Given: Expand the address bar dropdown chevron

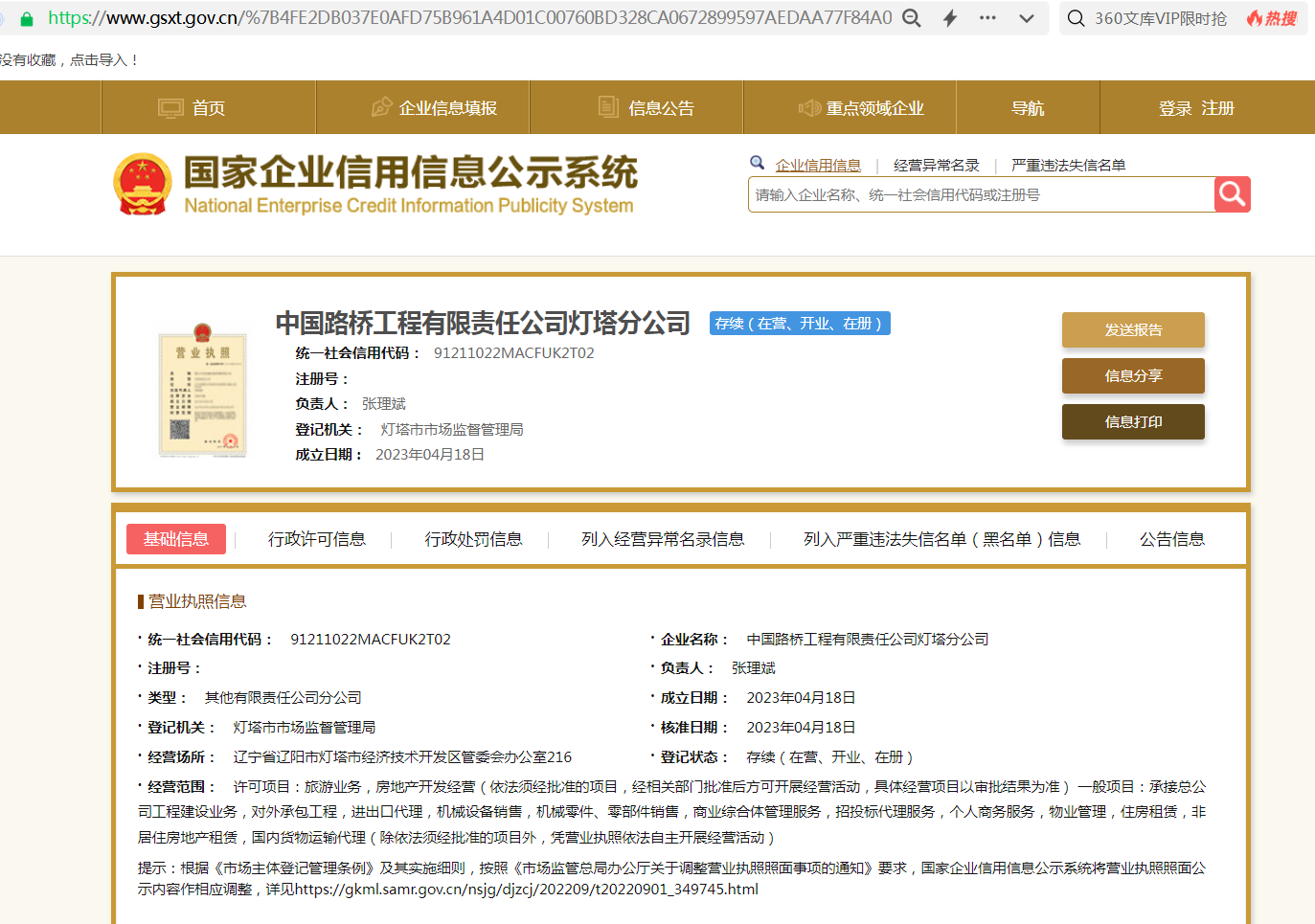Looking at the screenshot, I should coord(1027,18).
